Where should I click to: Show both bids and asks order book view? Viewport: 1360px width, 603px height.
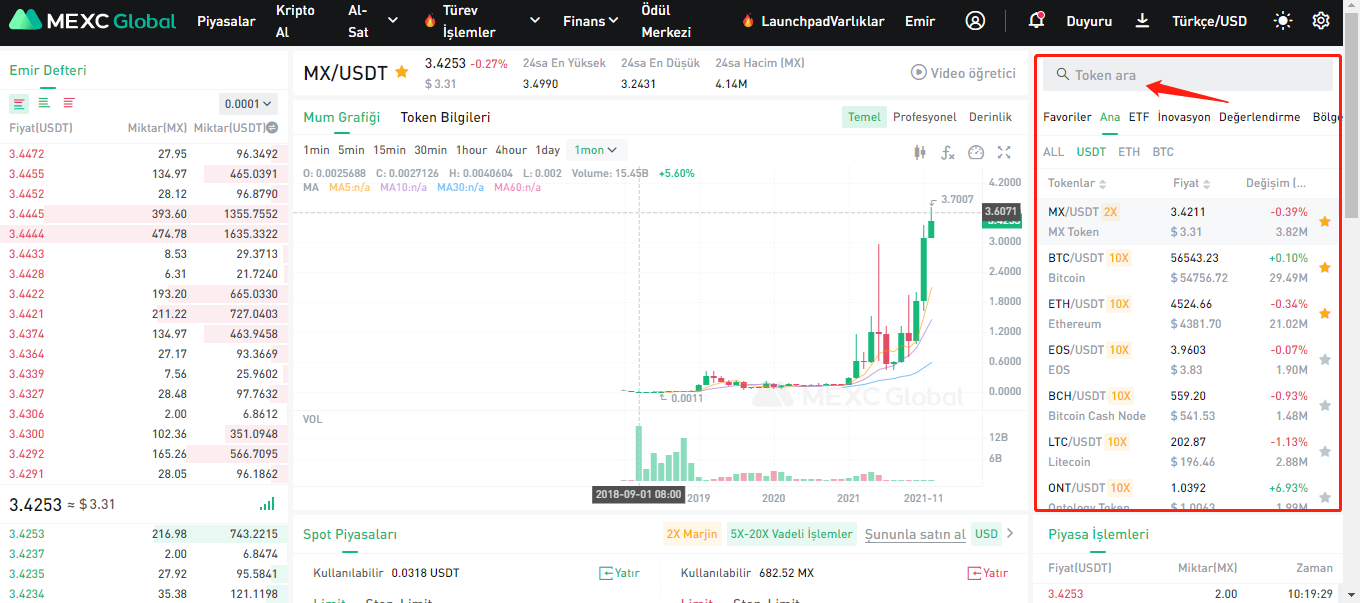tap(19, 103)
